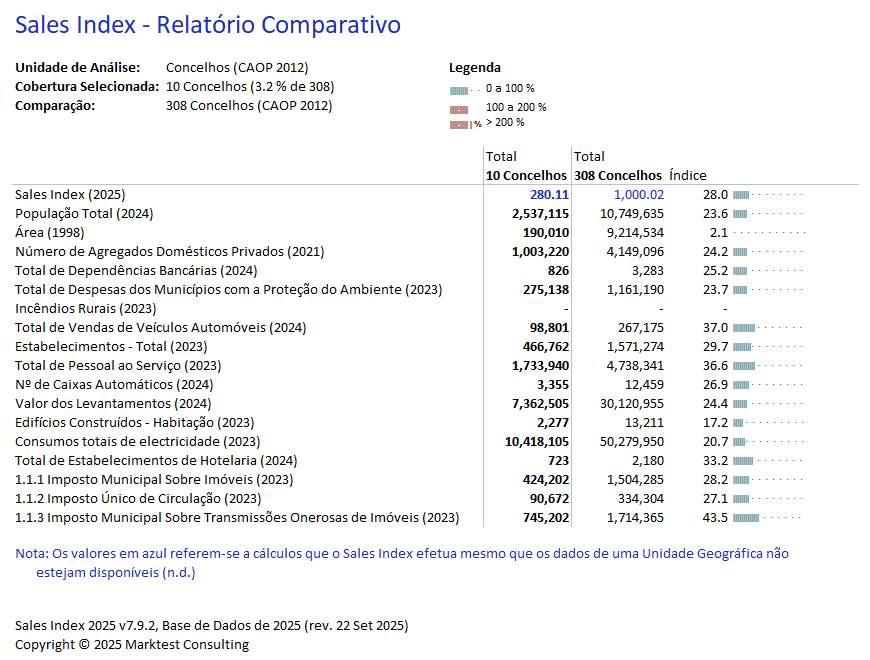This screenshot has height=660, width=870.
Task: Click the 'Incêndios Rurais (2023)' row label
Action: point(86,309)
